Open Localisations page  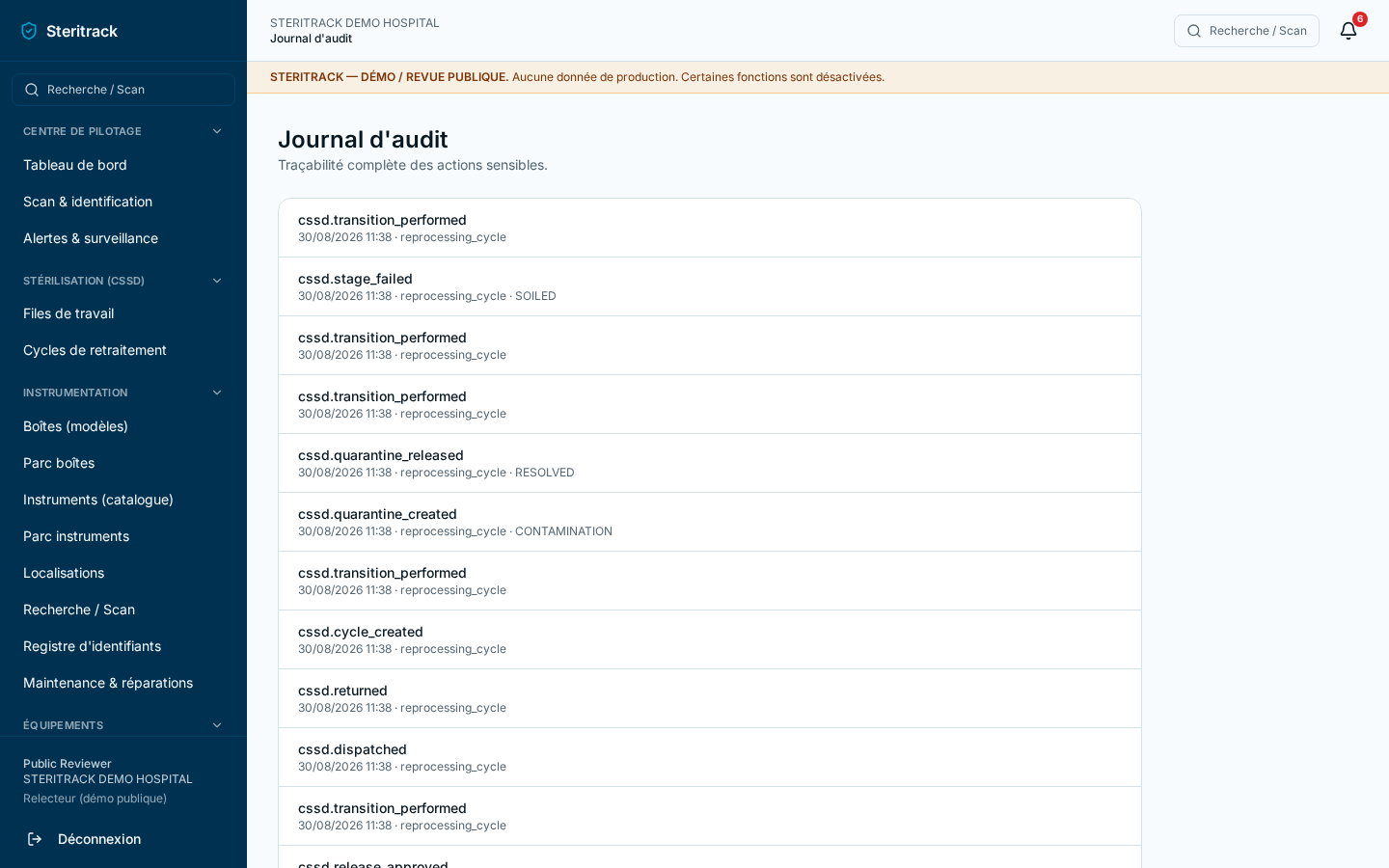click(x=123, y=573)
